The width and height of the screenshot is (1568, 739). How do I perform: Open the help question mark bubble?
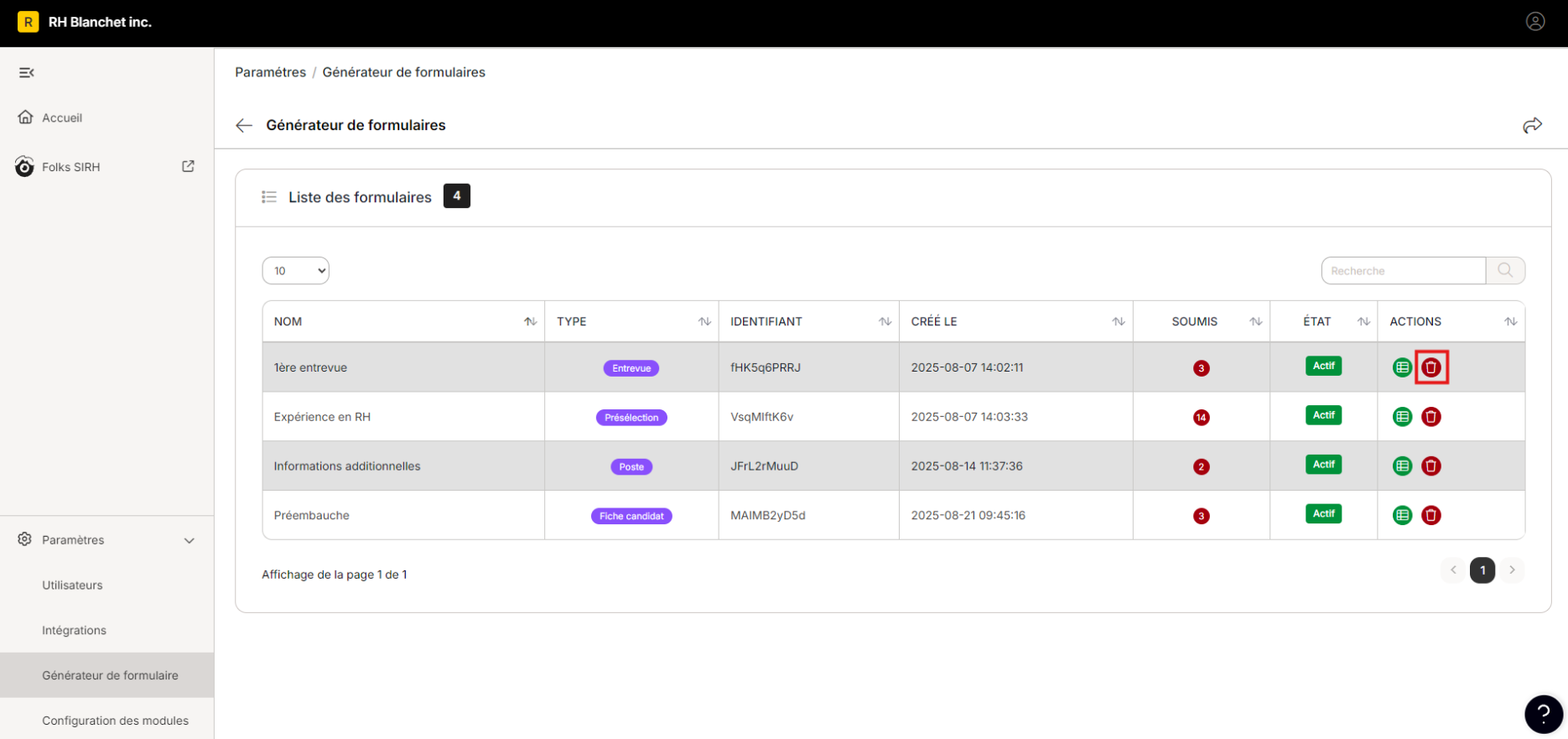pyautogui.click(x=1544, y=715)
